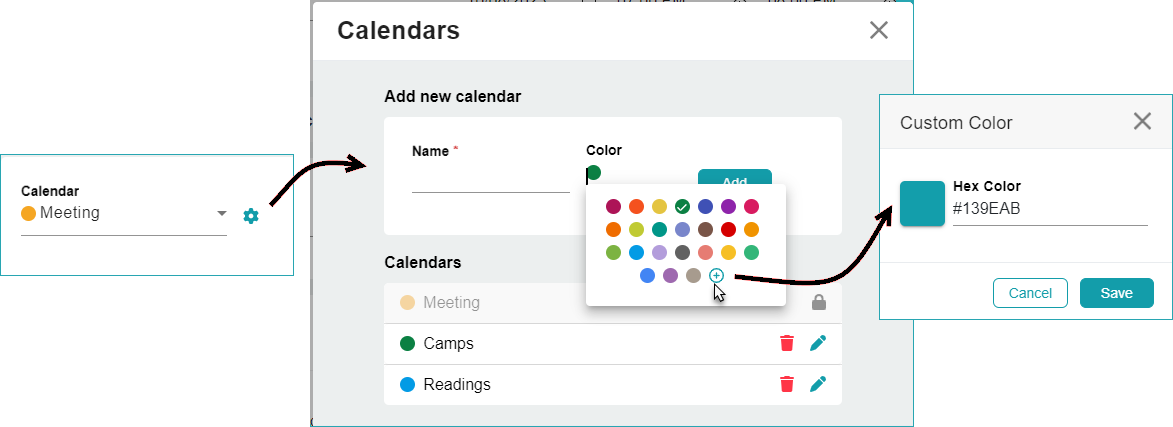
Task: Focus the calendar Name input field
Action: [x=490, y=180]
